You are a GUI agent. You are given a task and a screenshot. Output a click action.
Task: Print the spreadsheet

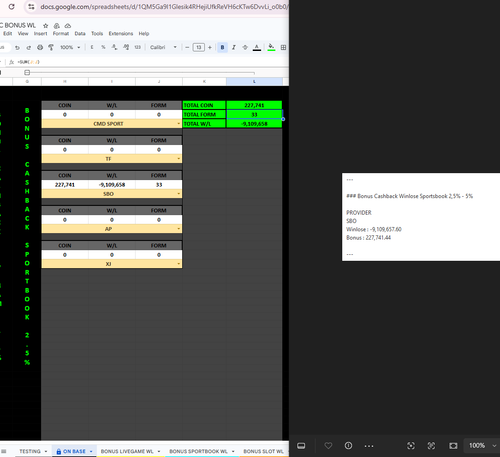40,48
